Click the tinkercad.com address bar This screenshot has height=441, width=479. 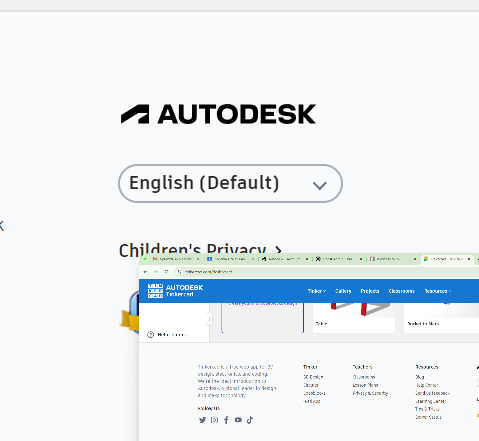click(x=327, y=272)
